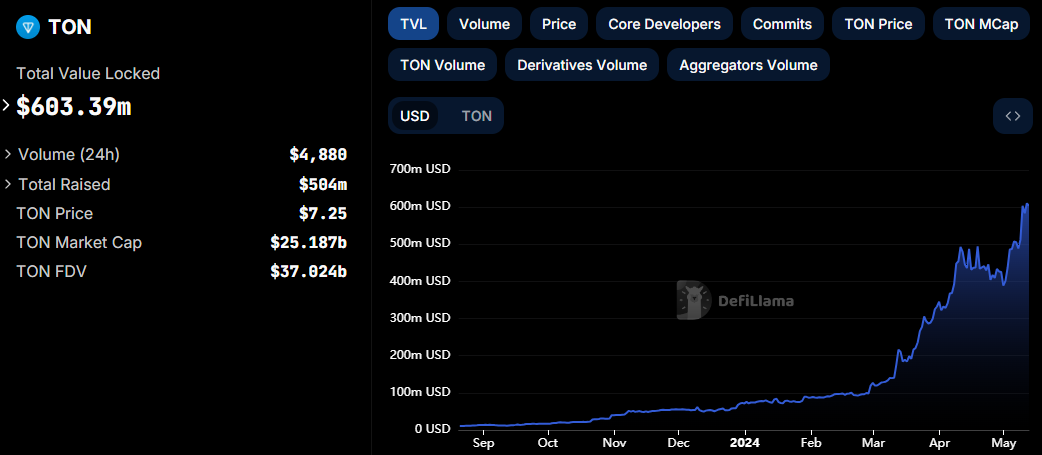The image size is (1042, 455).
Task: Click the Total Value Locked label
Action: point(88,73)
